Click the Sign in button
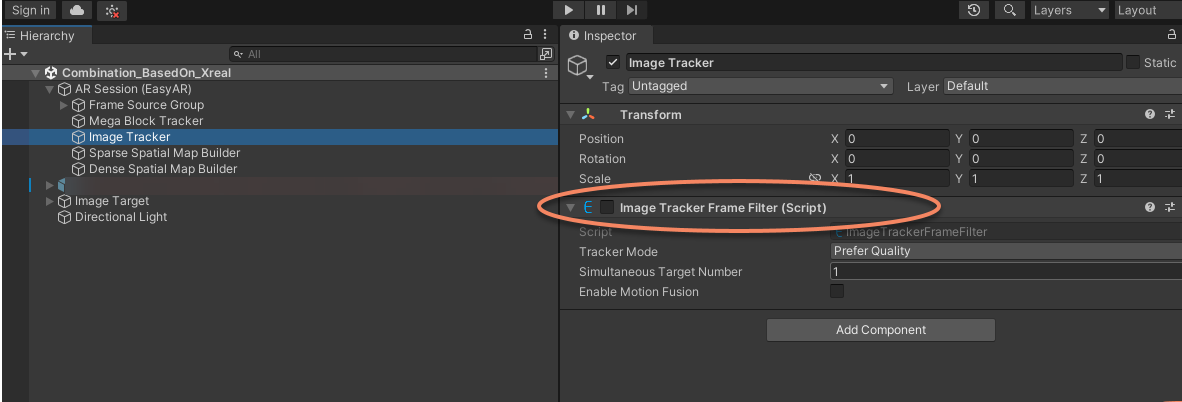This screenshot has height=402, width=1182. (x=31, y=11)
